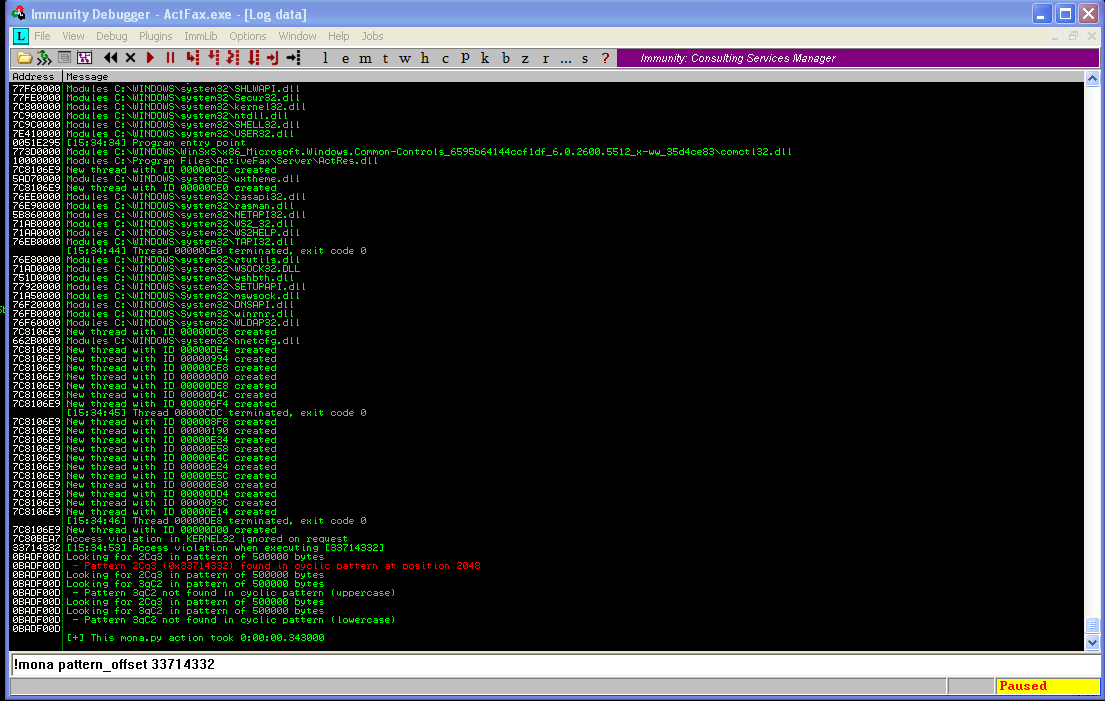Image resolution: width=1105 pixels, height=701 pixels.
Task: Click the Step over icon
Action: point(213,58)
